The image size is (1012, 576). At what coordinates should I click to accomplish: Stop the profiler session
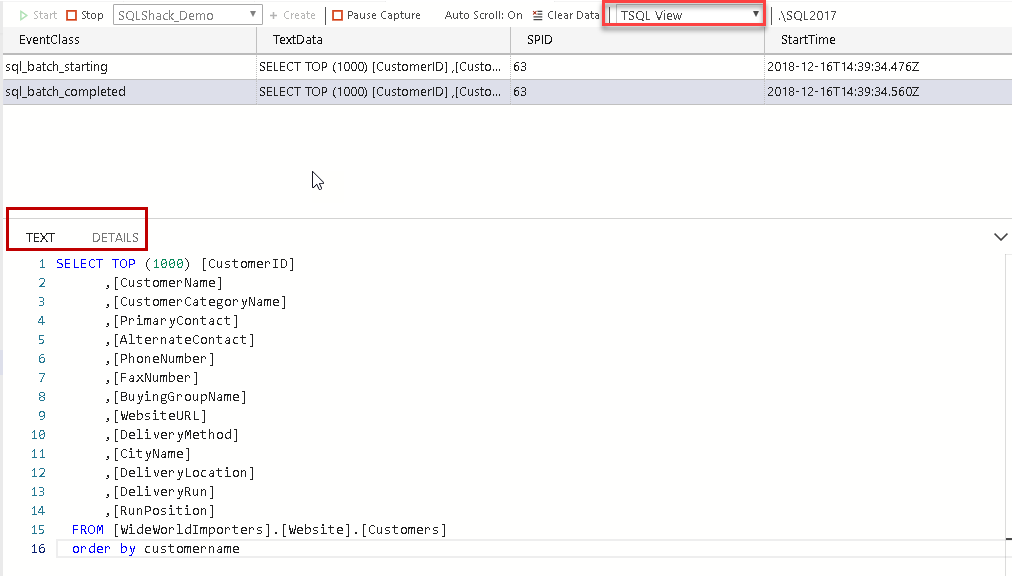pyautogui.click(x=85, y=15)
